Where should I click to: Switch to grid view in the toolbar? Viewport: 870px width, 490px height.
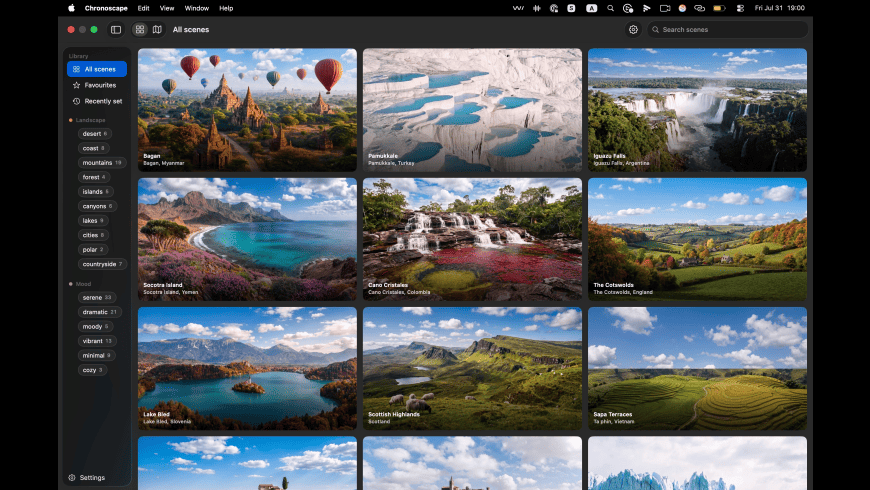click(x=140, y=29)
